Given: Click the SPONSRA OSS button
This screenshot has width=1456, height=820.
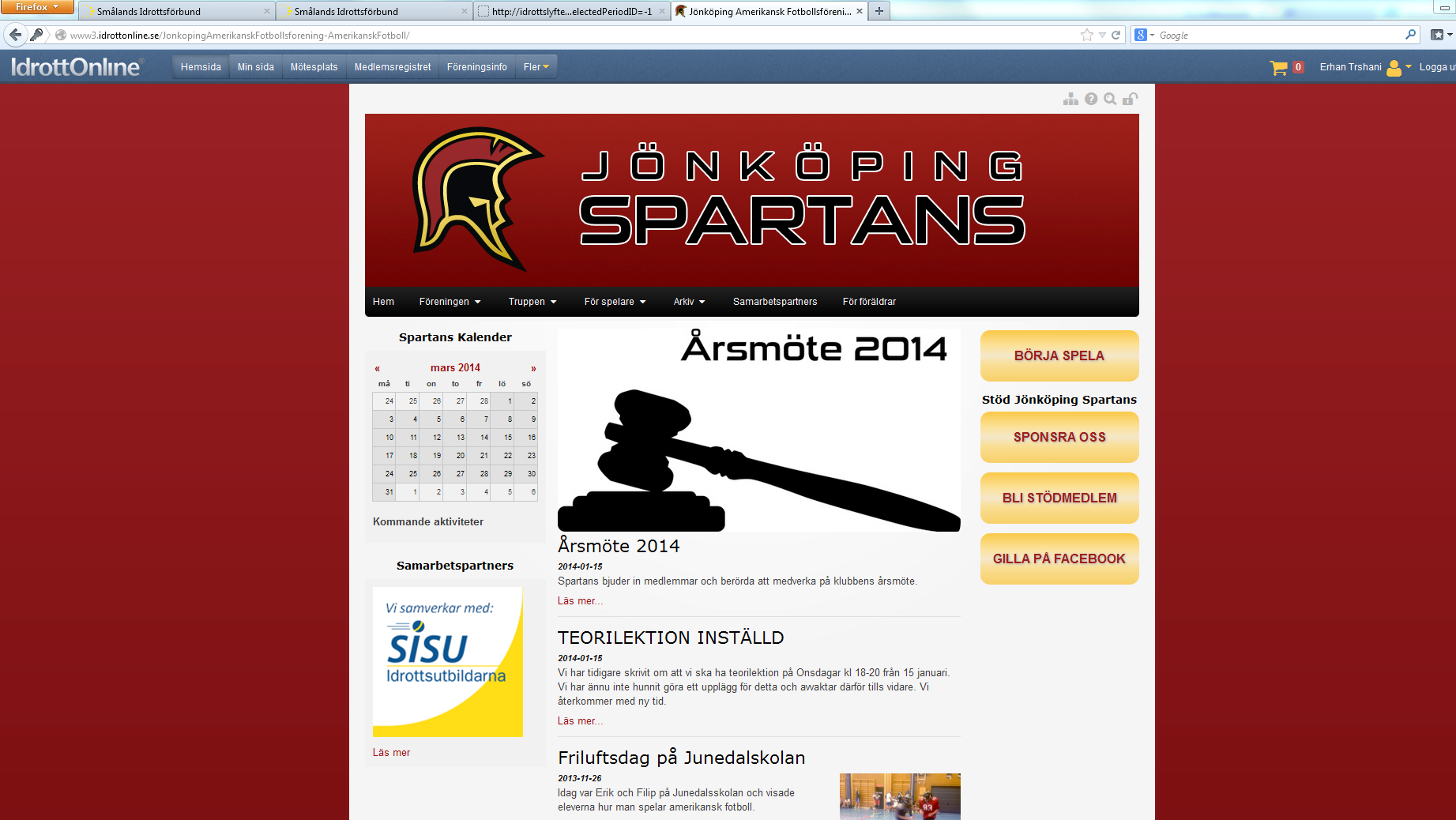Looking at the screenshot, I should (x=1059, y=437).
